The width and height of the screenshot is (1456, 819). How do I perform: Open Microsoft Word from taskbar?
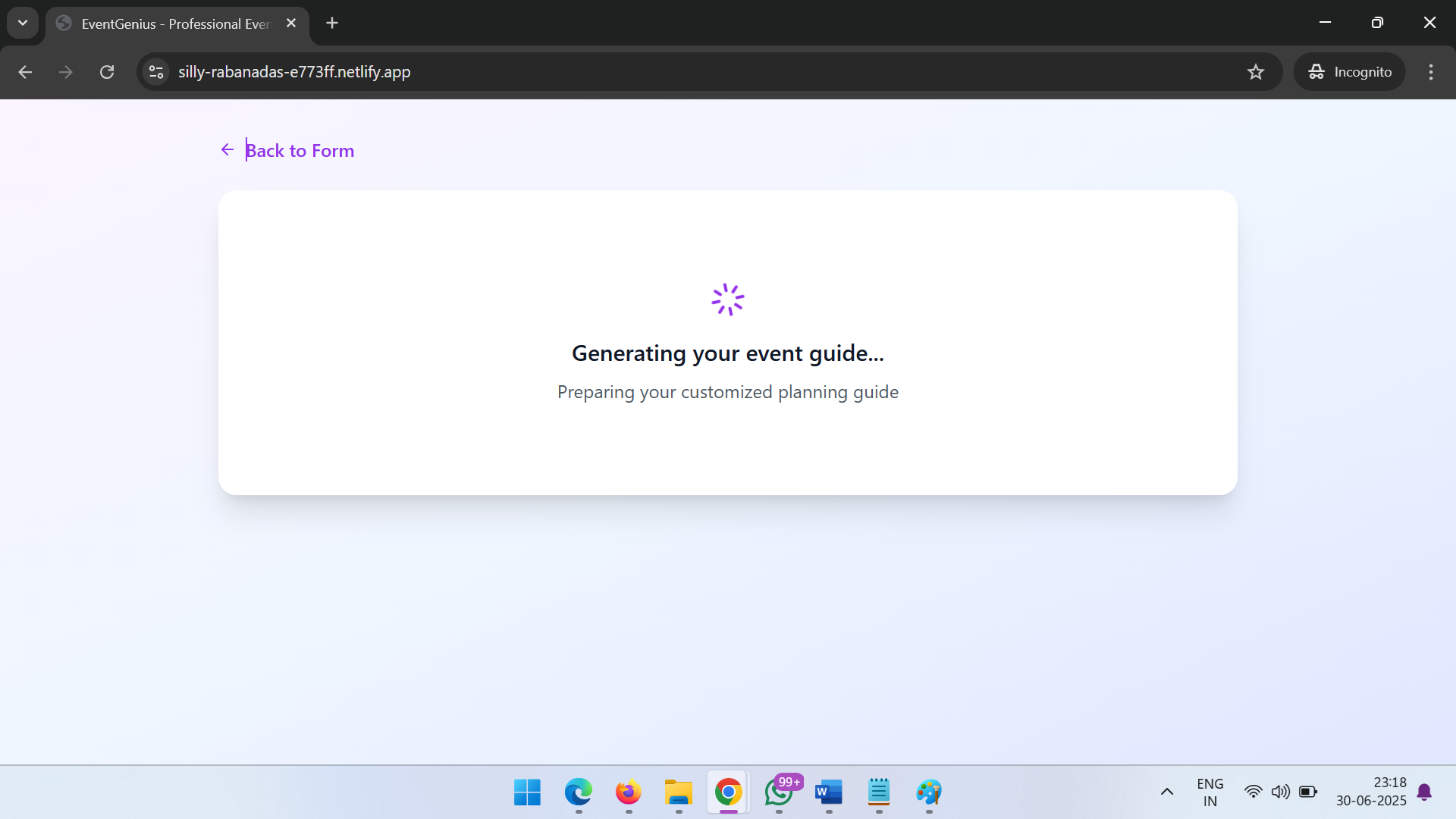click(828, 792)
